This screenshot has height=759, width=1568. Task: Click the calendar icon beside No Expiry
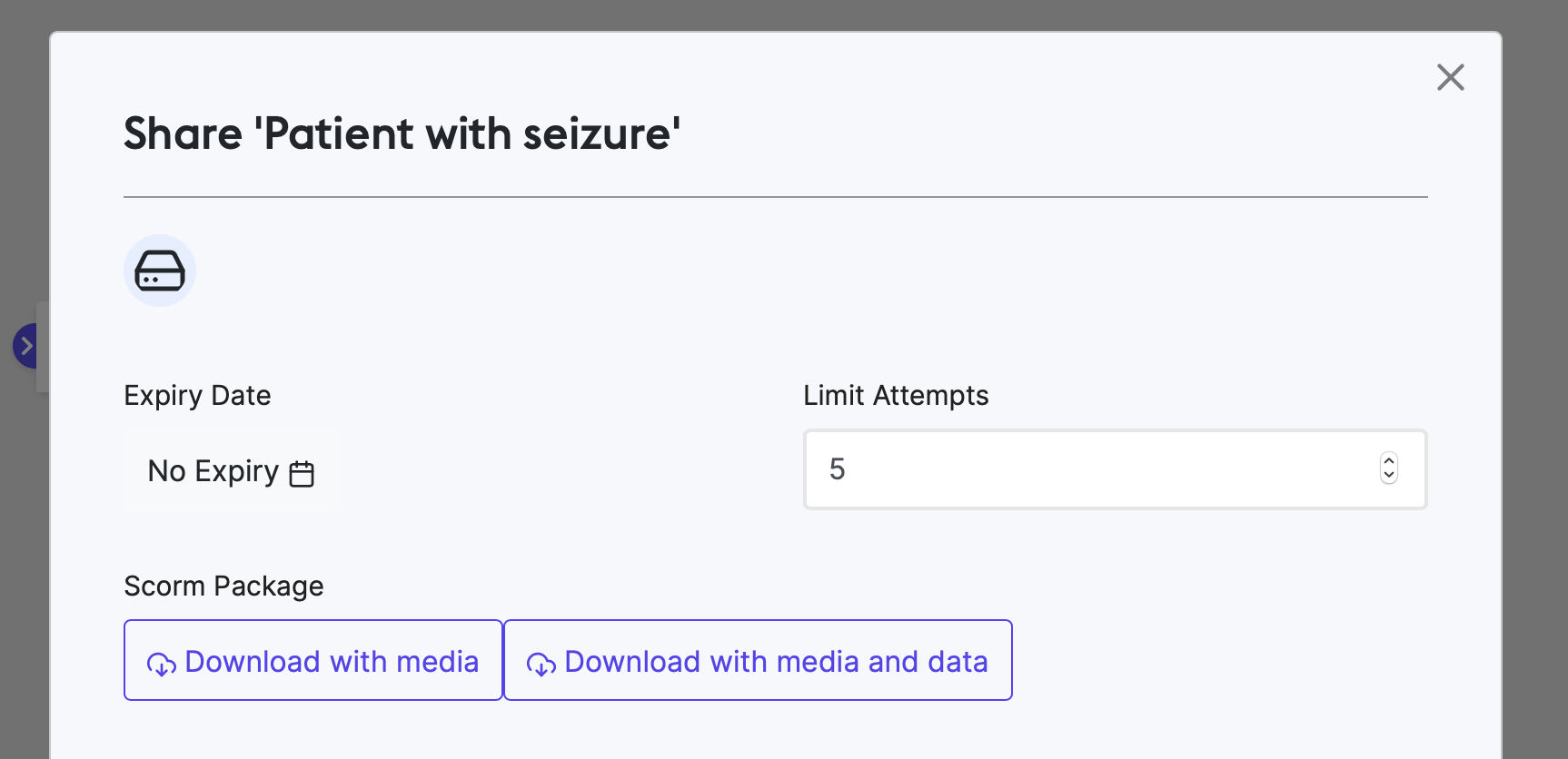(x=302, y=473)
